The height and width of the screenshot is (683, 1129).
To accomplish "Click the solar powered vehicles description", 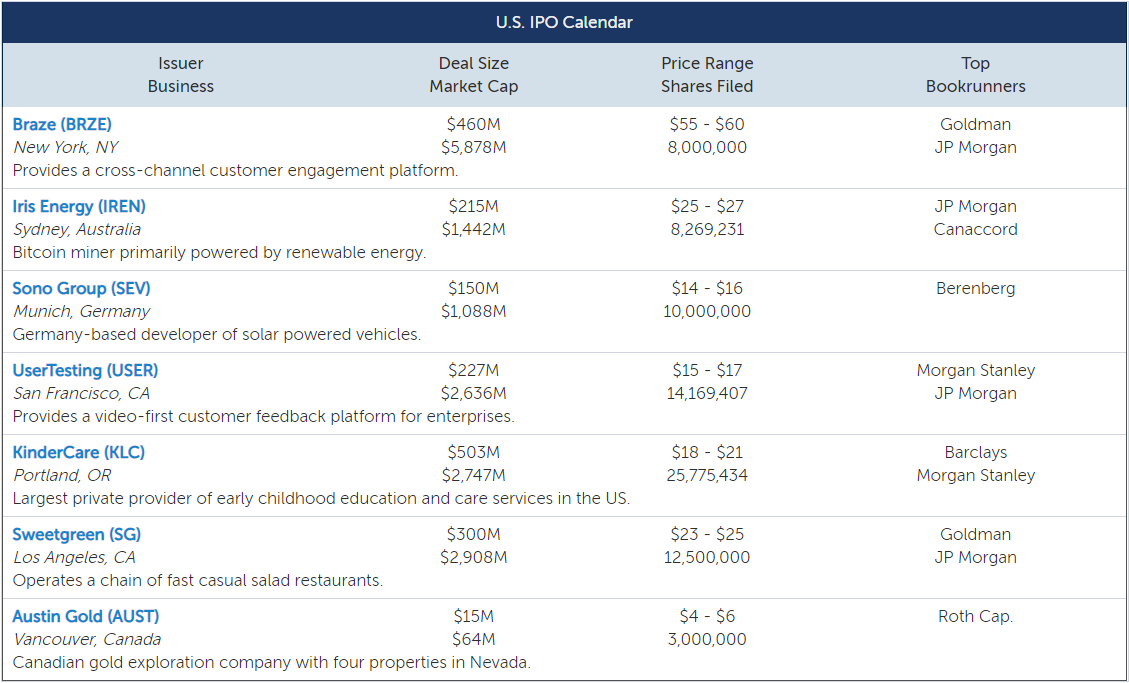I will click(x=217, y=335).
